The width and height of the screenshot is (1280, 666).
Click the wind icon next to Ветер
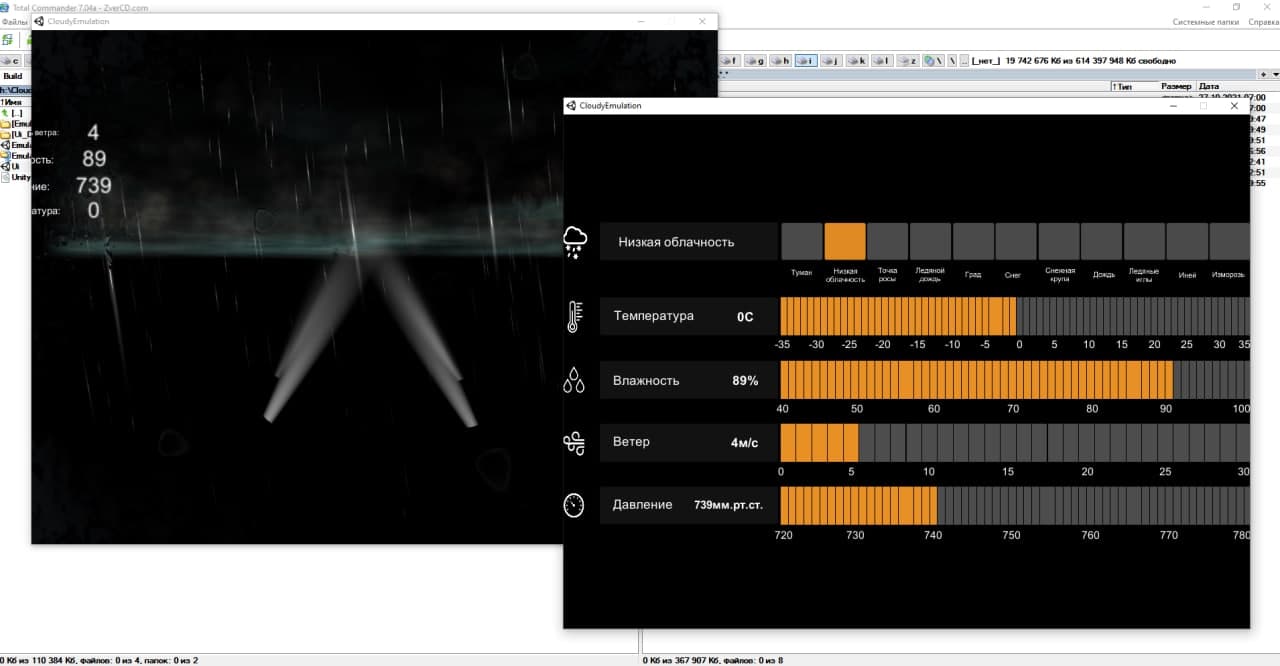point(574,443)
